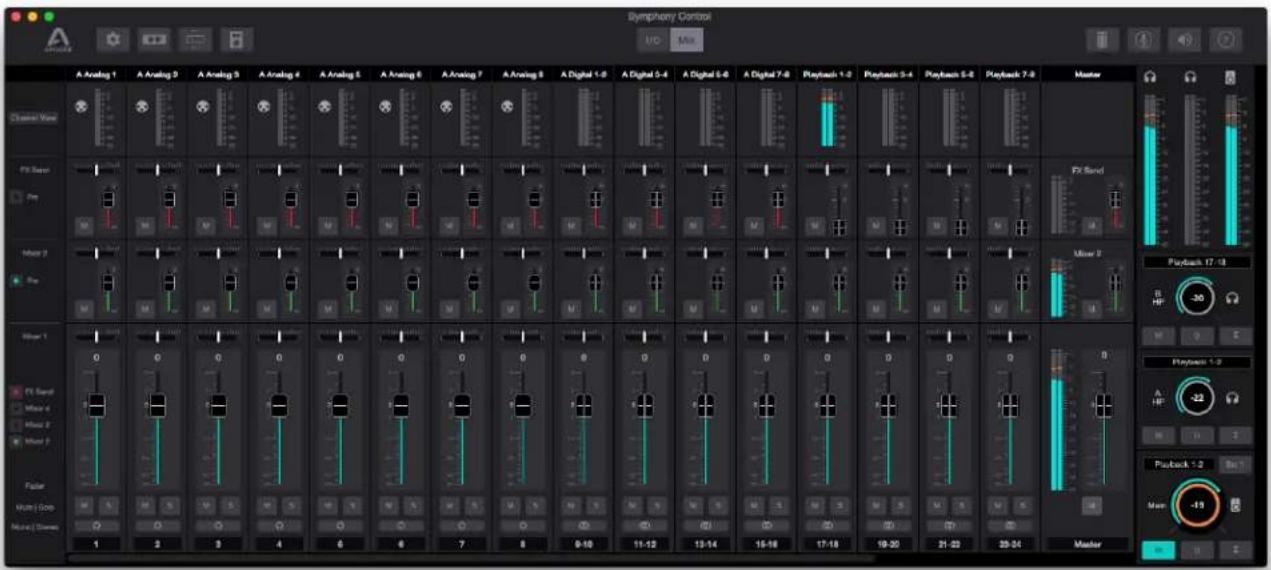This screenshot has width=1271, height=570.
Task: Open the Playback 17-18 source dropdown for headphone B
Action: tap(1196, 261)
